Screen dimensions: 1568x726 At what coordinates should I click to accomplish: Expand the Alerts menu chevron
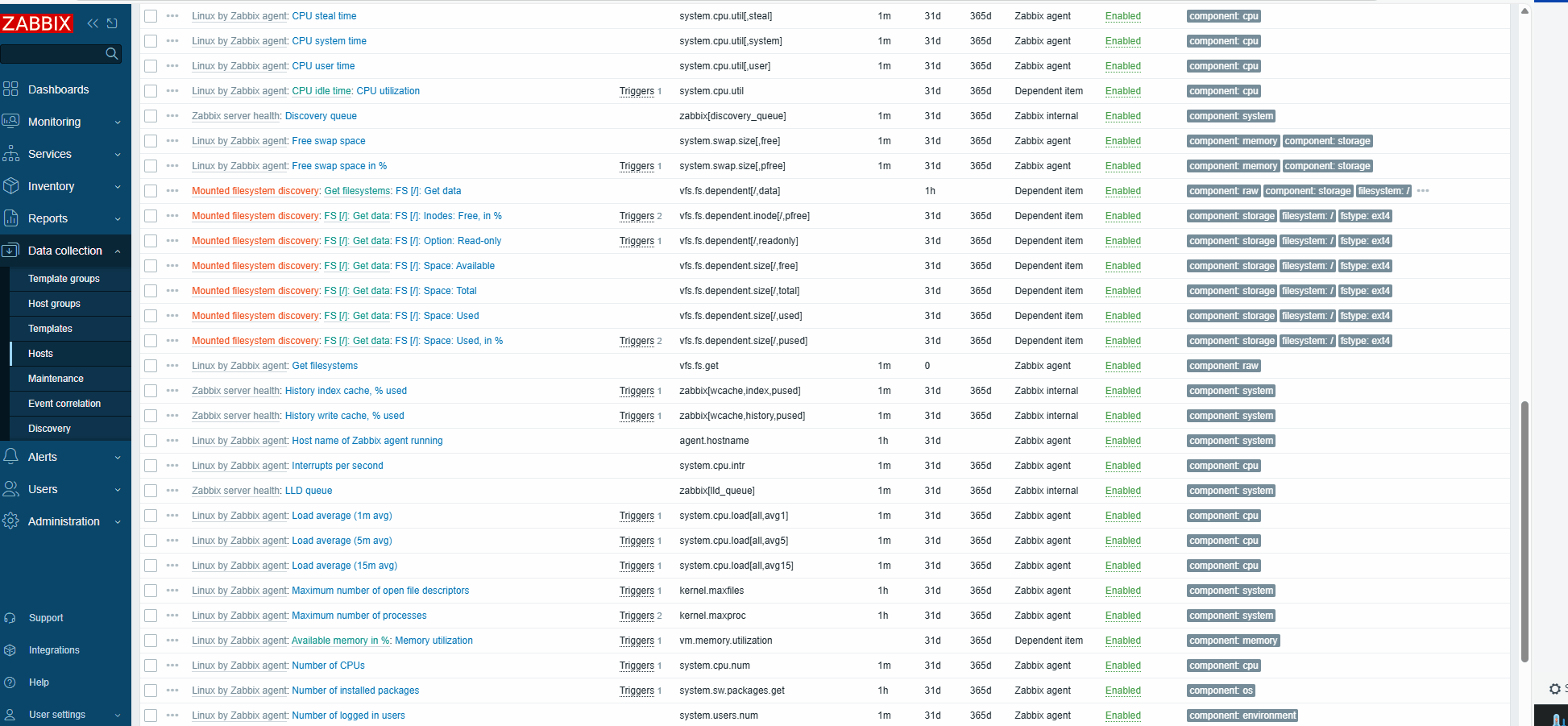[118, 458]
